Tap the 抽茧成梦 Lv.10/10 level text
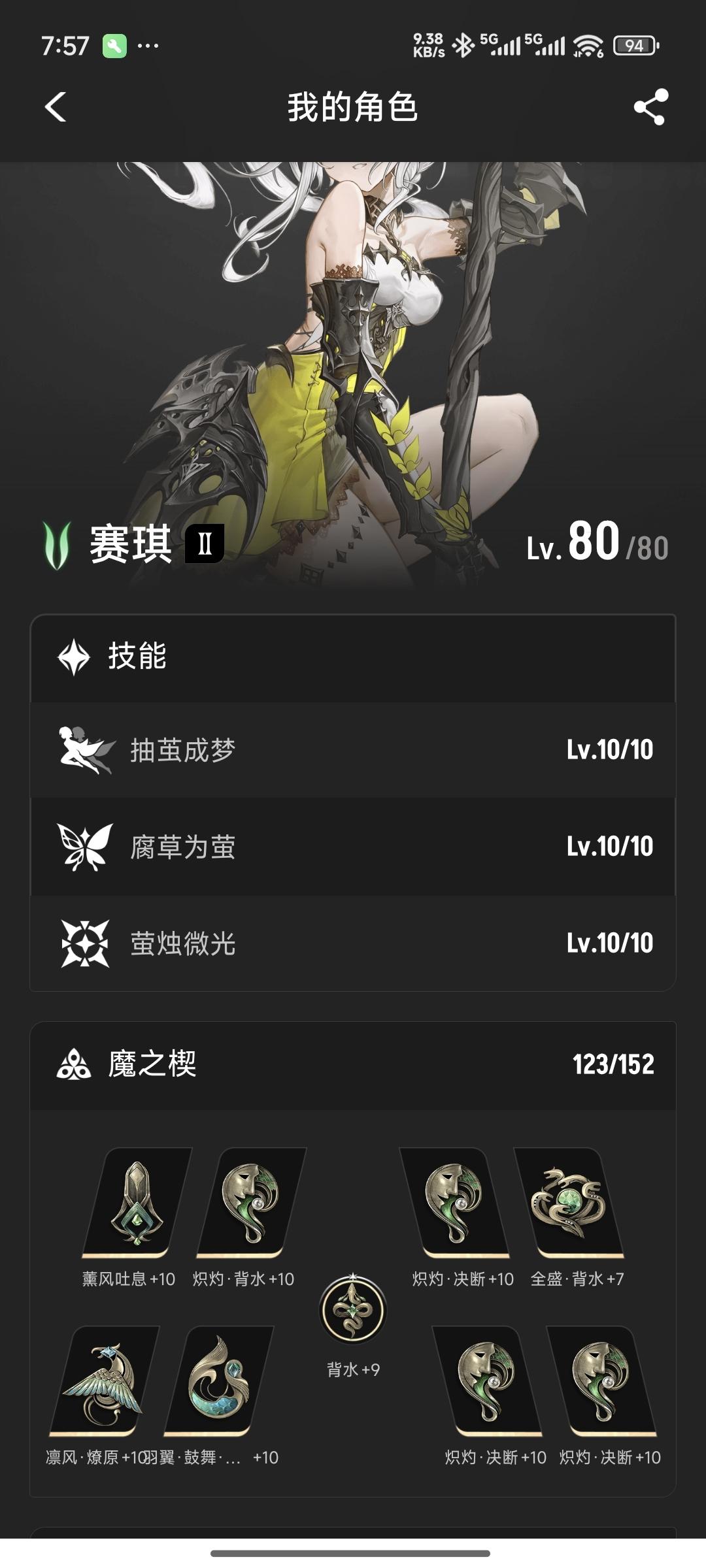706x1568 pixels. (610, 749)
